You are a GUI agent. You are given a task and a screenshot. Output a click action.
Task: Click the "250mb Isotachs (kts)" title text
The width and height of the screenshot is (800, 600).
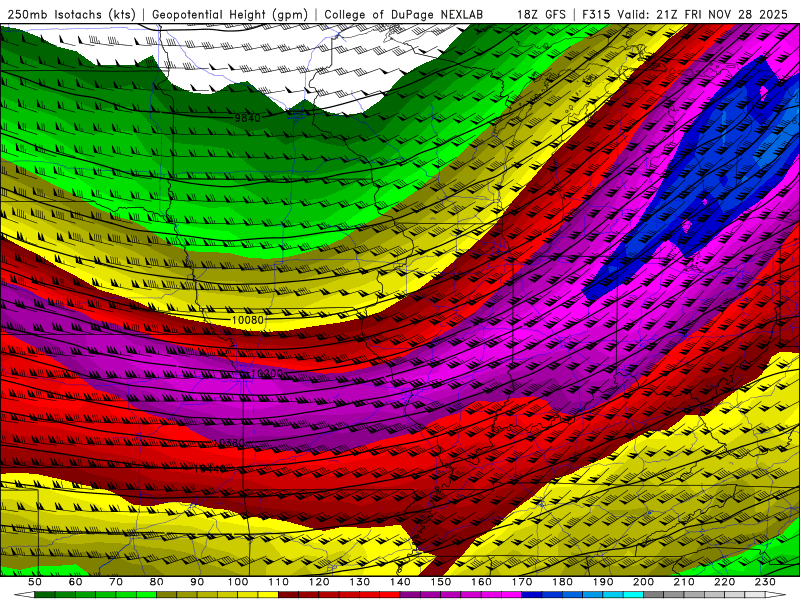click(71, 14)
